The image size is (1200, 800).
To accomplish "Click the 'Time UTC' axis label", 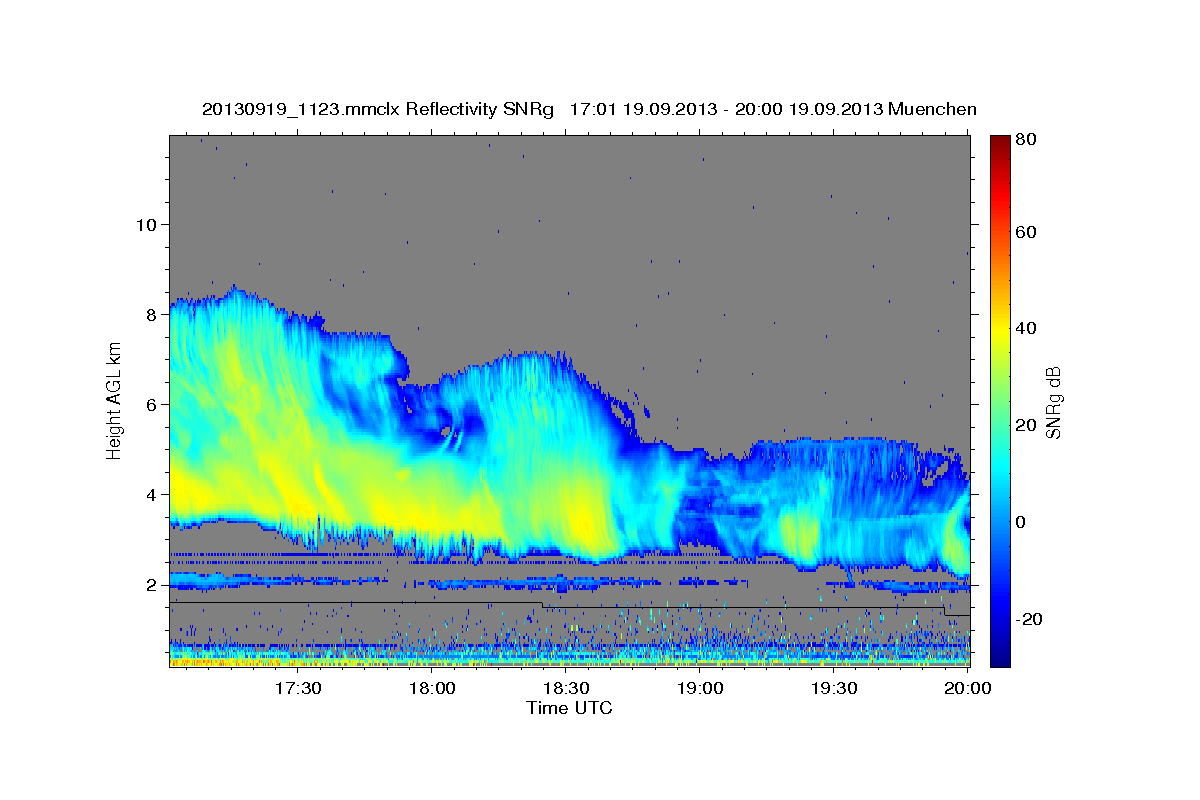I will (569, 708).
